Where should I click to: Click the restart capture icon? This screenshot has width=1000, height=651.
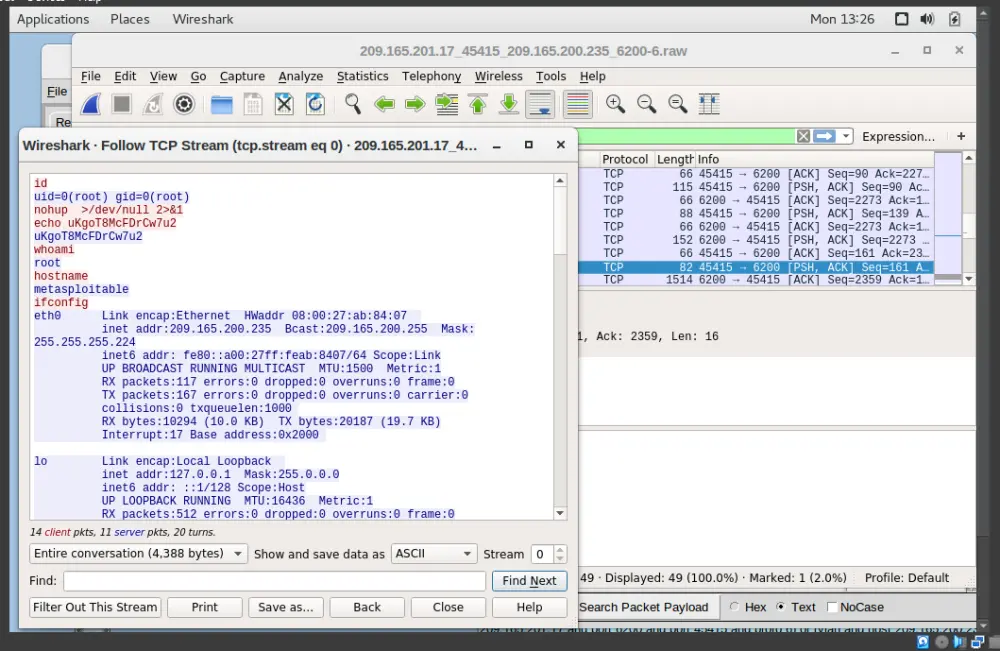point(152,103)
